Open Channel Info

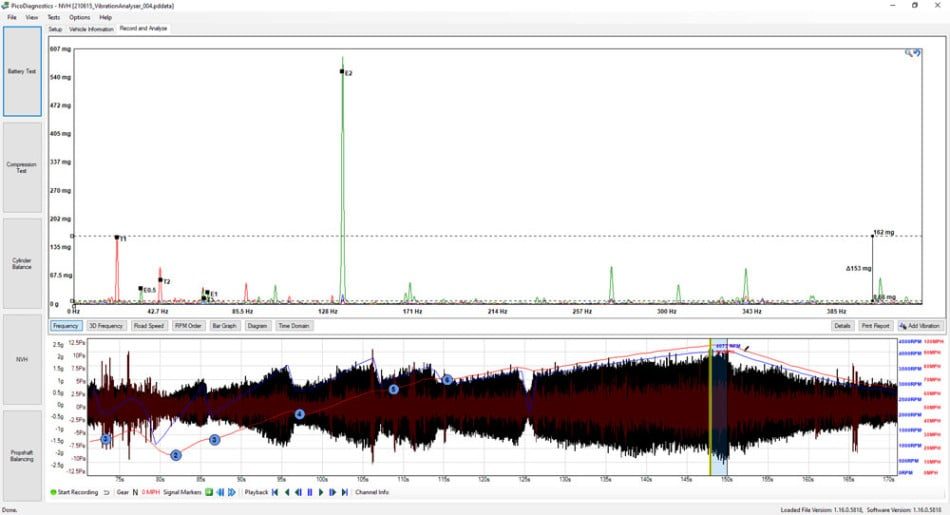(x=372, y=493)
